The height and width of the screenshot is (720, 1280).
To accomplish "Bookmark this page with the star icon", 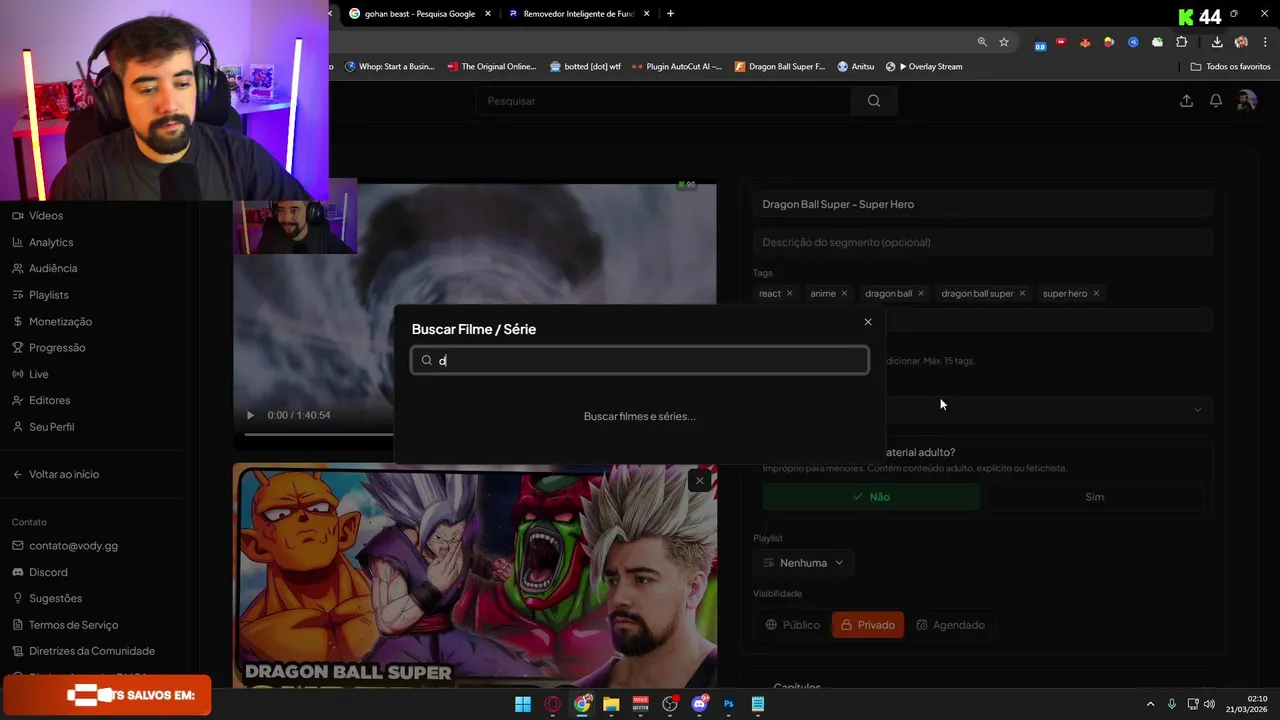I will 1004,42.
